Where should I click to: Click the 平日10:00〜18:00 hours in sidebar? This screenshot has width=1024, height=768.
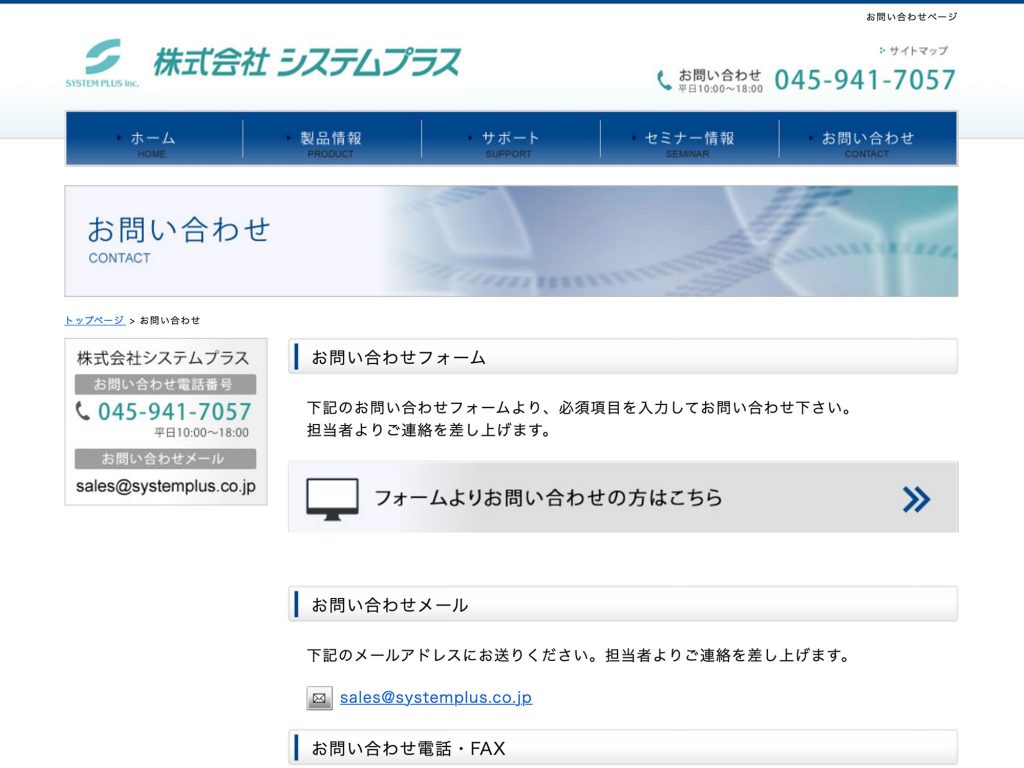coord(201,432)
